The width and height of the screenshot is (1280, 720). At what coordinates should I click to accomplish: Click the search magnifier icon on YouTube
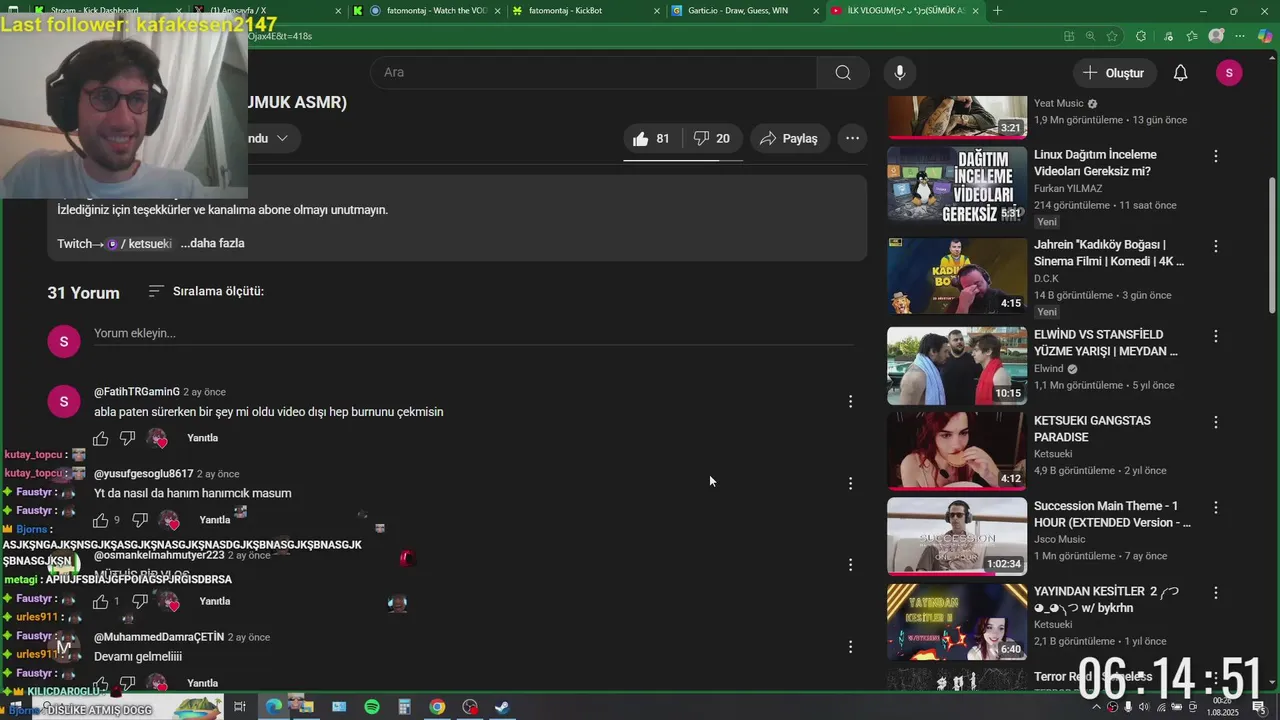pyautogui.click(x=843, y=72)
